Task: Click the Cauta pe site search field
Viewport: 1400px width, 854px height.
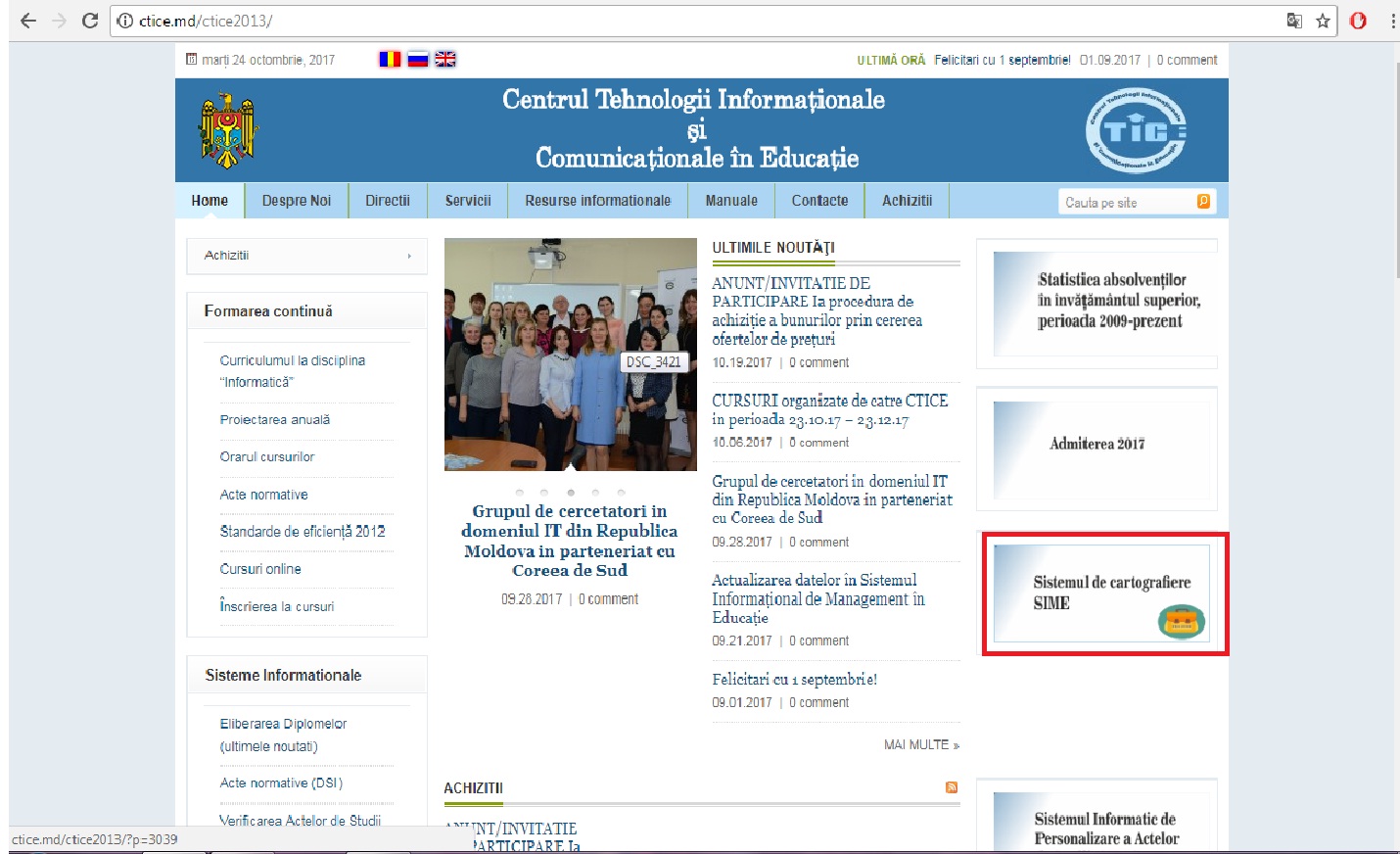Action: (1126, 203)
